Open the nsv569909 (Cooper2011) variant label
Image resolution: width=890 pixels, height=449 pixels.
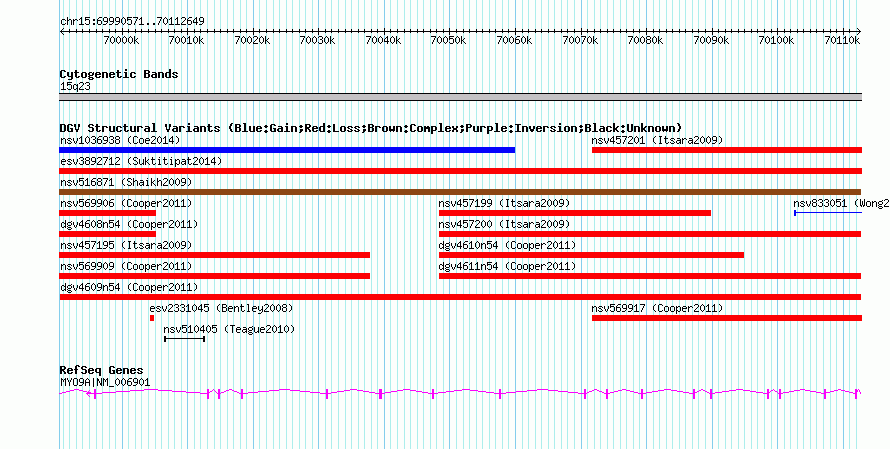tap(126, 266)
